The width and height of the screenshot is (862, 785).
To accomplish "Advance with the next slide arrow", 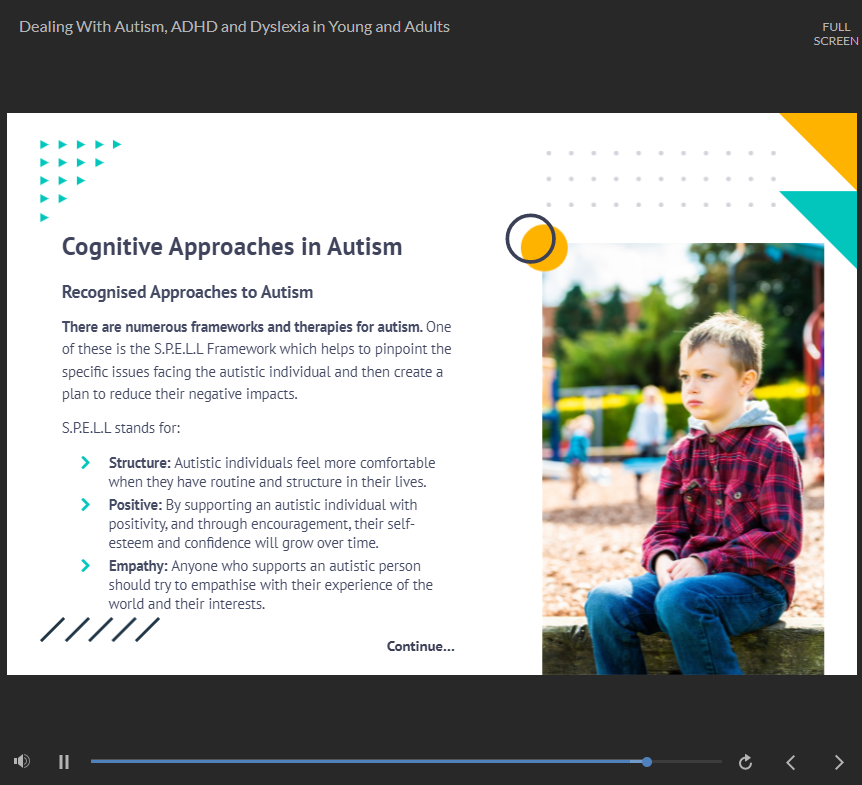I will pos(839,762).
